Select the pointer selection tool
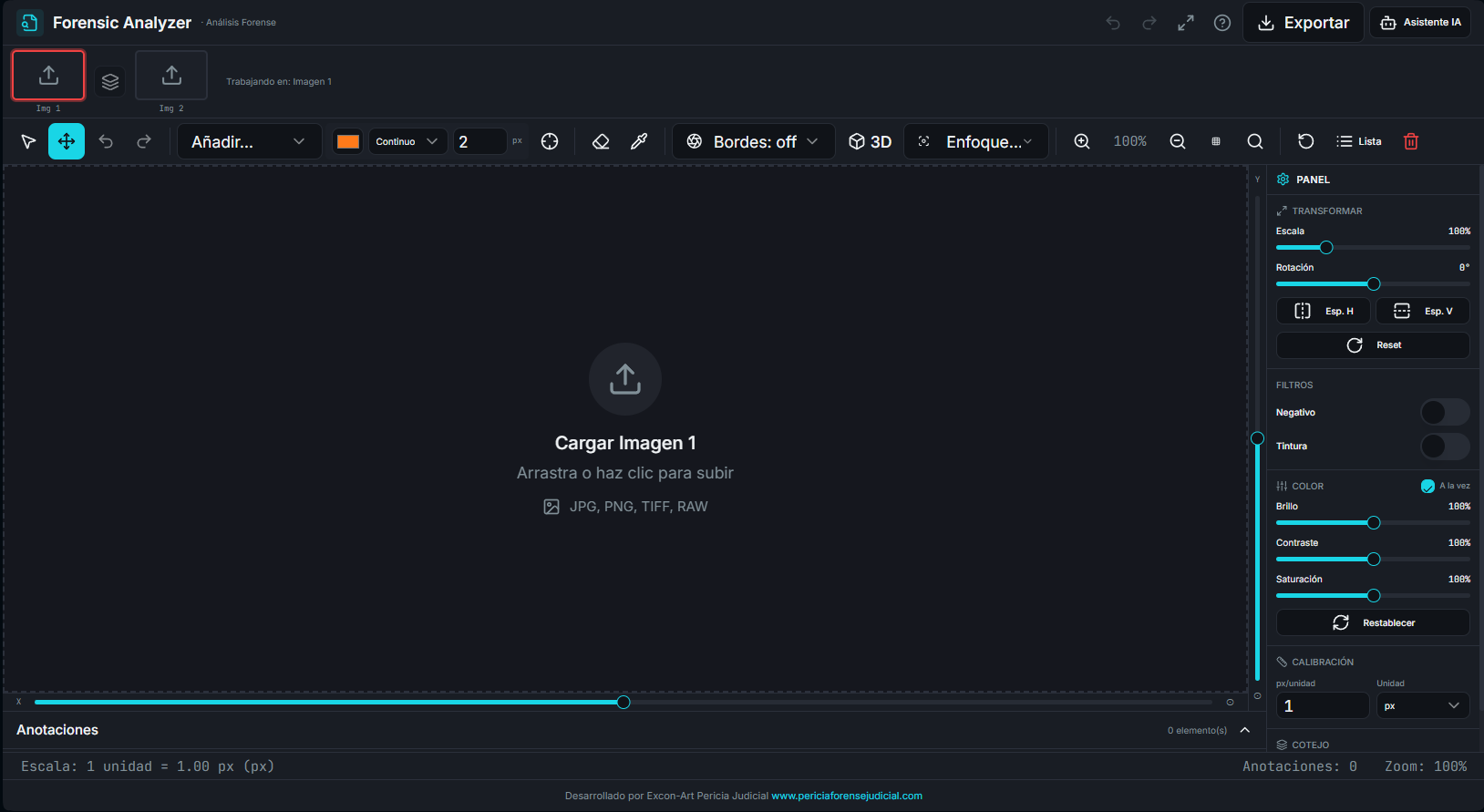1484x812 pixels. pyautogui.click(x=28, y=141)
